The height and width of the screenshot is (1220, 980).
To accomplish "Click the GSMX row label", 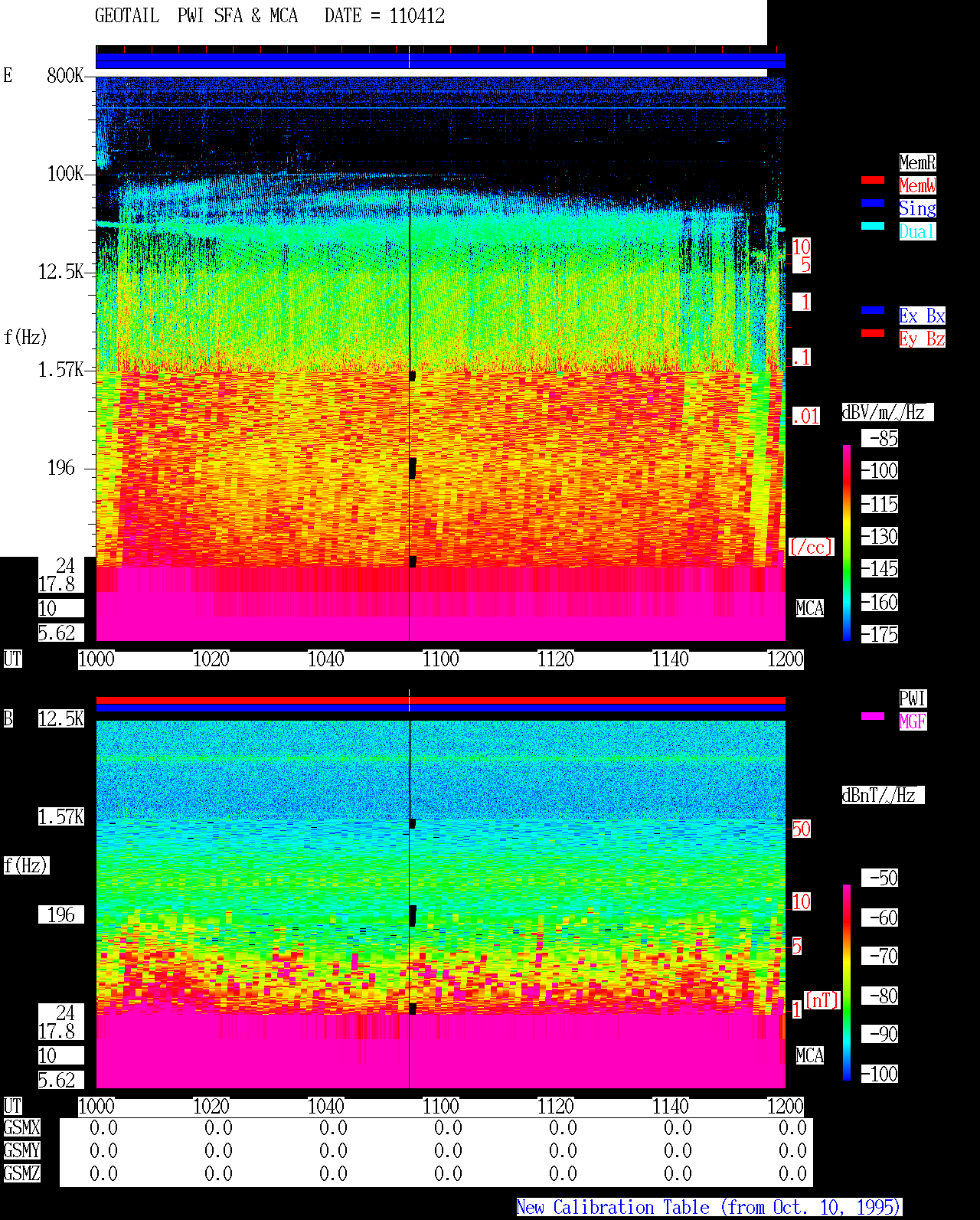I will [21, 1127].
